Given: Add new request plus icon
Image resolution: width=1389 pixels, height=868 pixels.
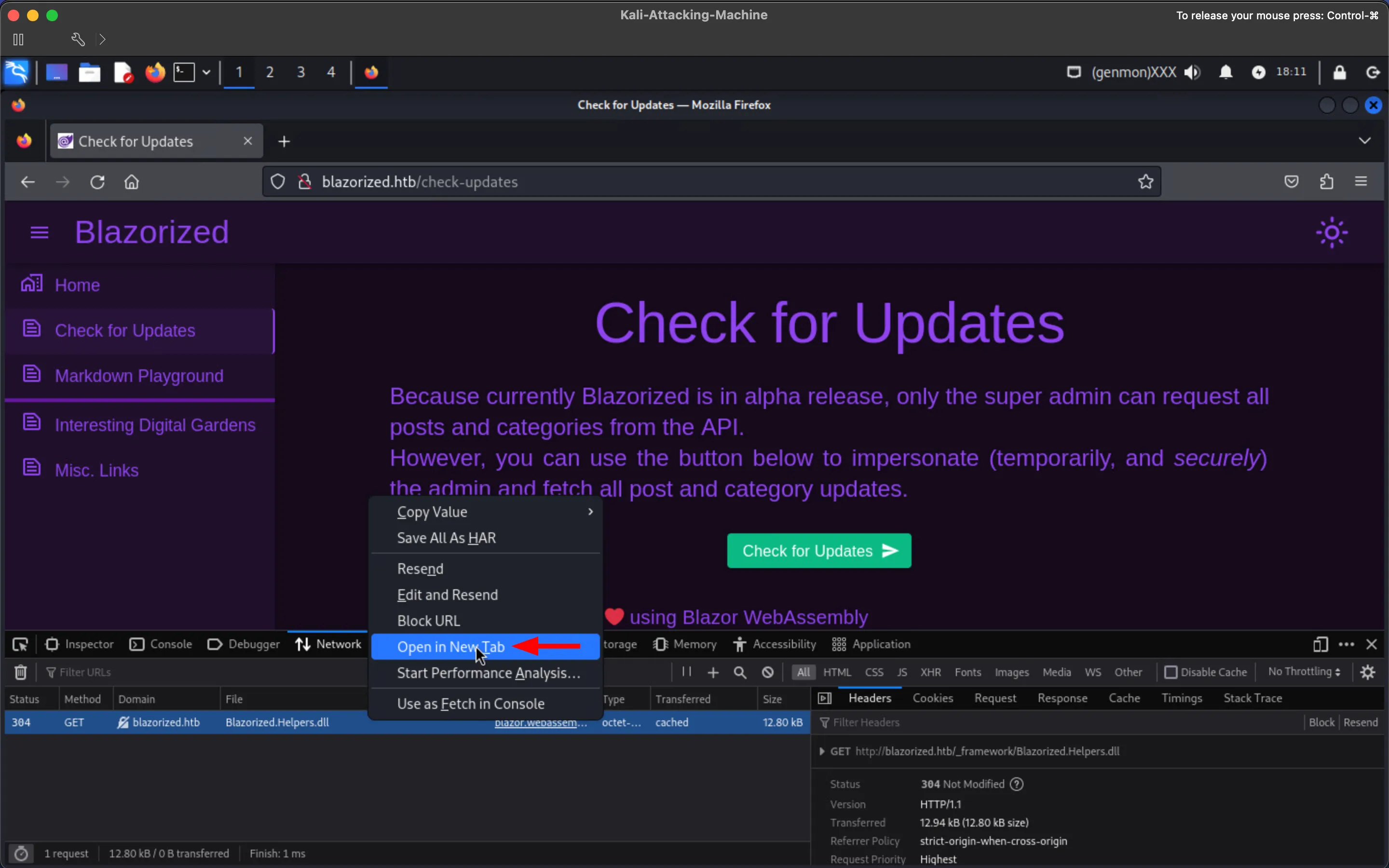Looking at the screenshot, I should coord(713,672).
